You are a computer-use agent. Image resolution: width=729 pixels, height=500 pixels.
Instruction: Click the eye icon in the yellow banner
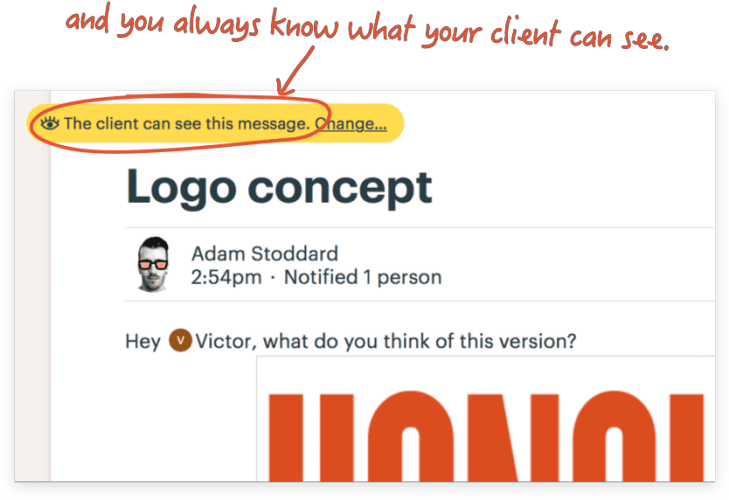pos(50,124)
